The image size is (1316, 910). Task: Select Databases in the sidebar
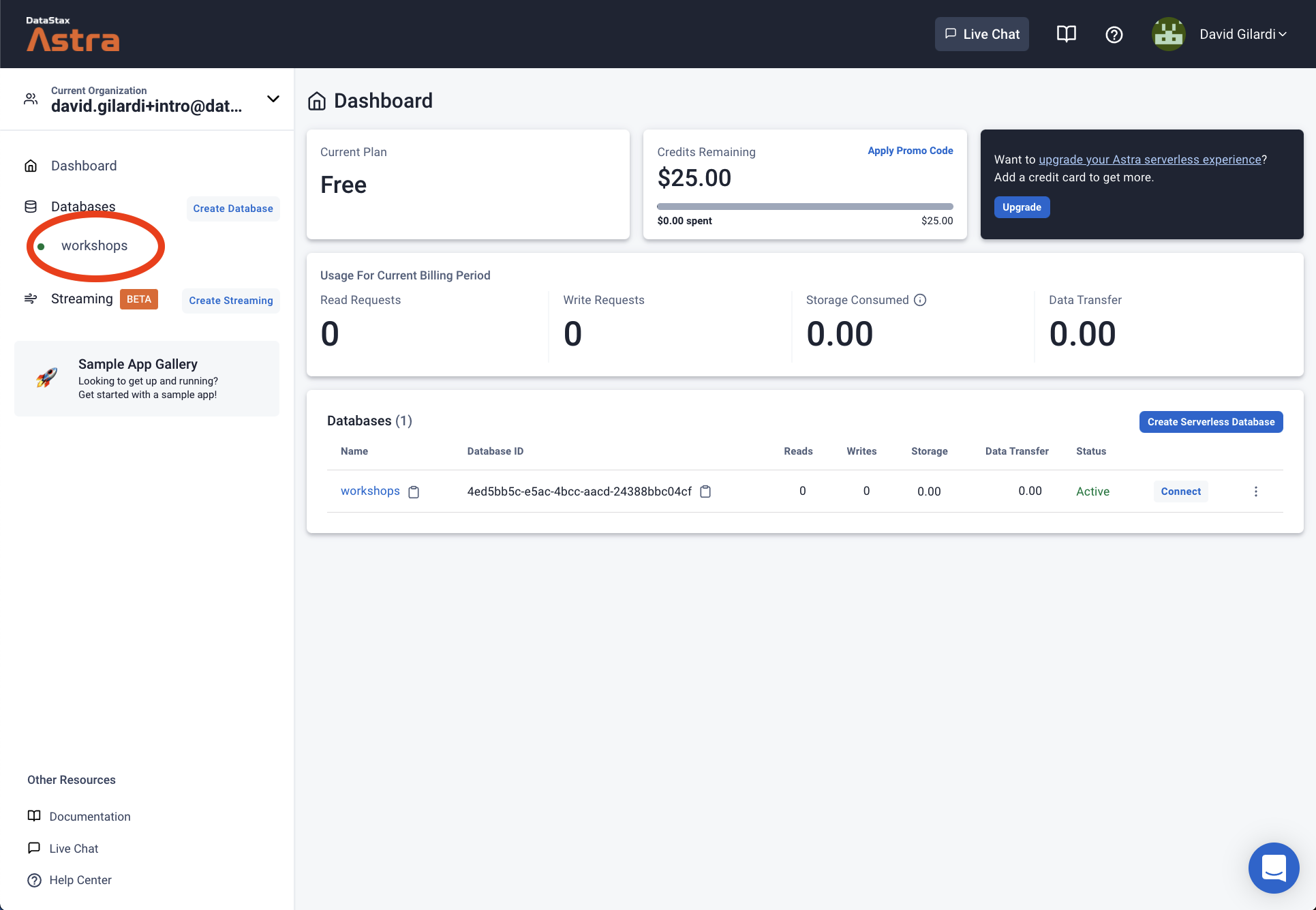coord(83,207)
